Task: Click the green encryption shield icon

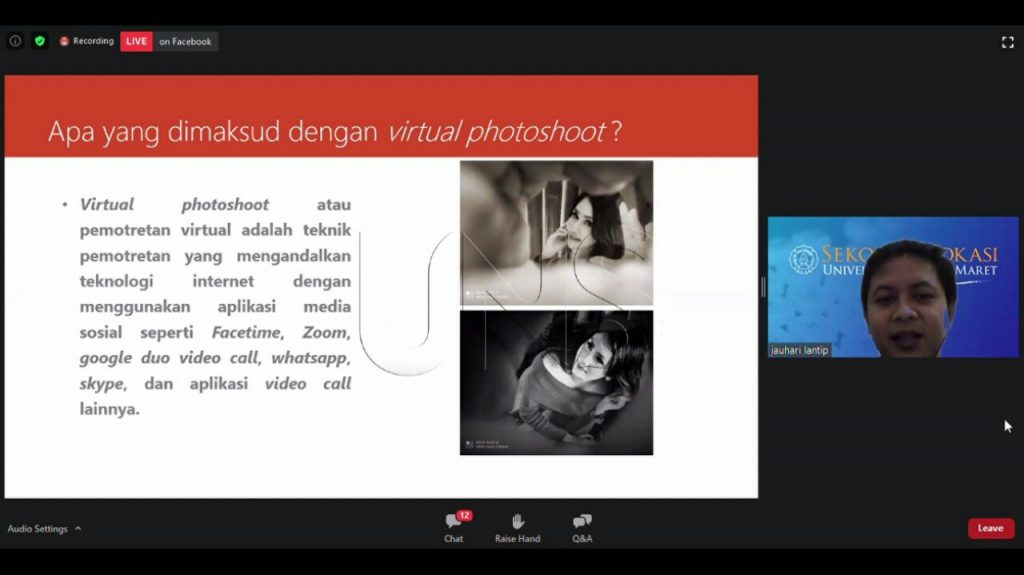Action: tap(40, 41)
